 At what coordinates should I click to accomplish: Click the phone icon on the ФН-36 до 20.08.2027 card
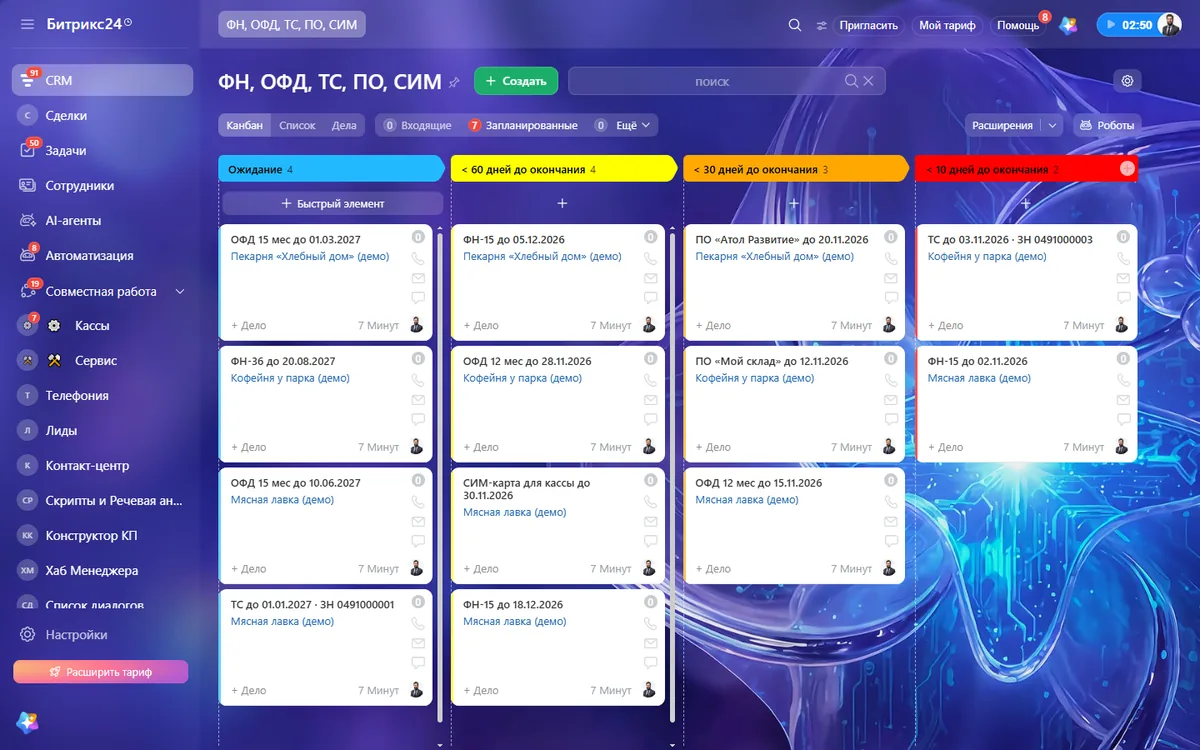(418, 380)
